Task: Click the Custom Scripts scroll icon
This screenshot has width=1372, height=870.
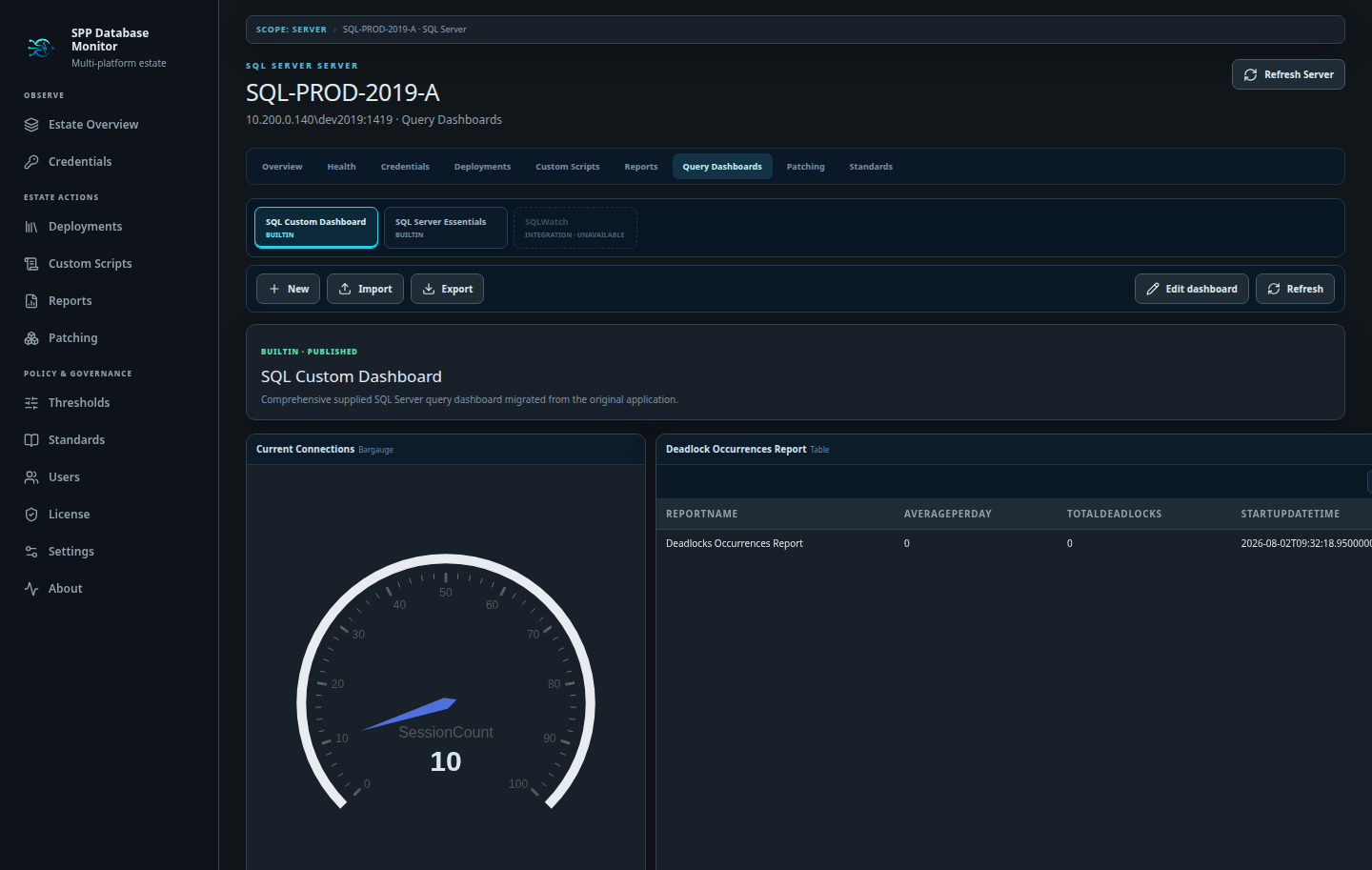Action: (x=31, y=264)
